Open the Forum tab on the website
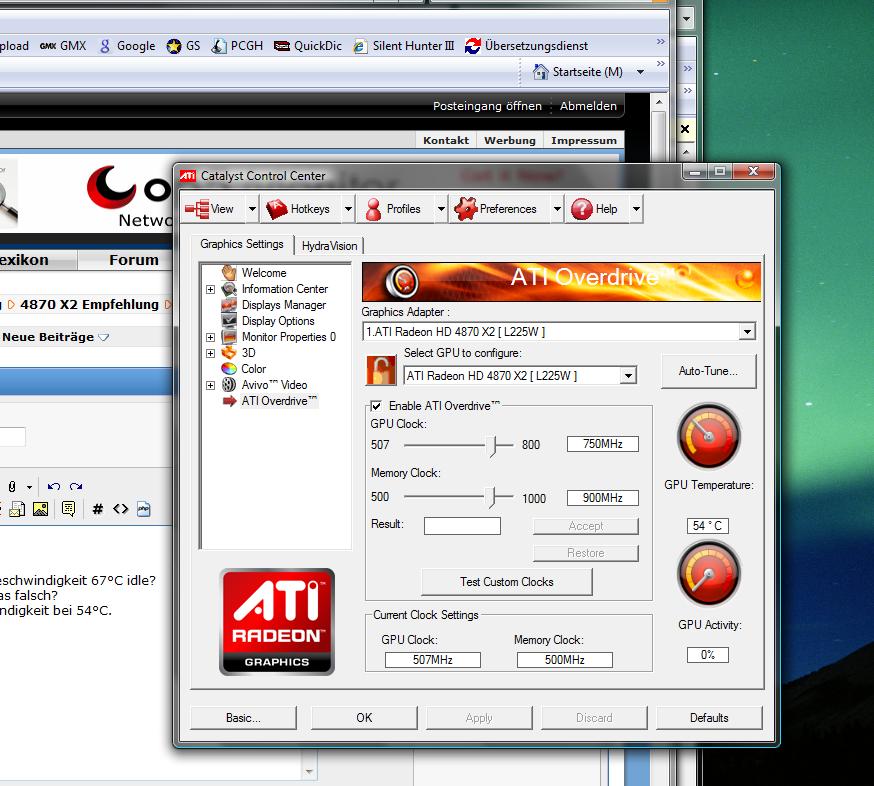The width and height of the screenshot is (874, 786). click(134, 260)
